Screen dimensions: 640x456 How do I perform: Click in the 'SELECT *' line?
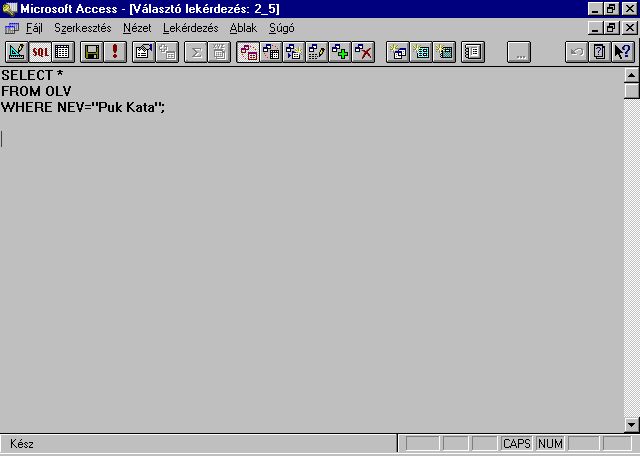tap(32, 75)
